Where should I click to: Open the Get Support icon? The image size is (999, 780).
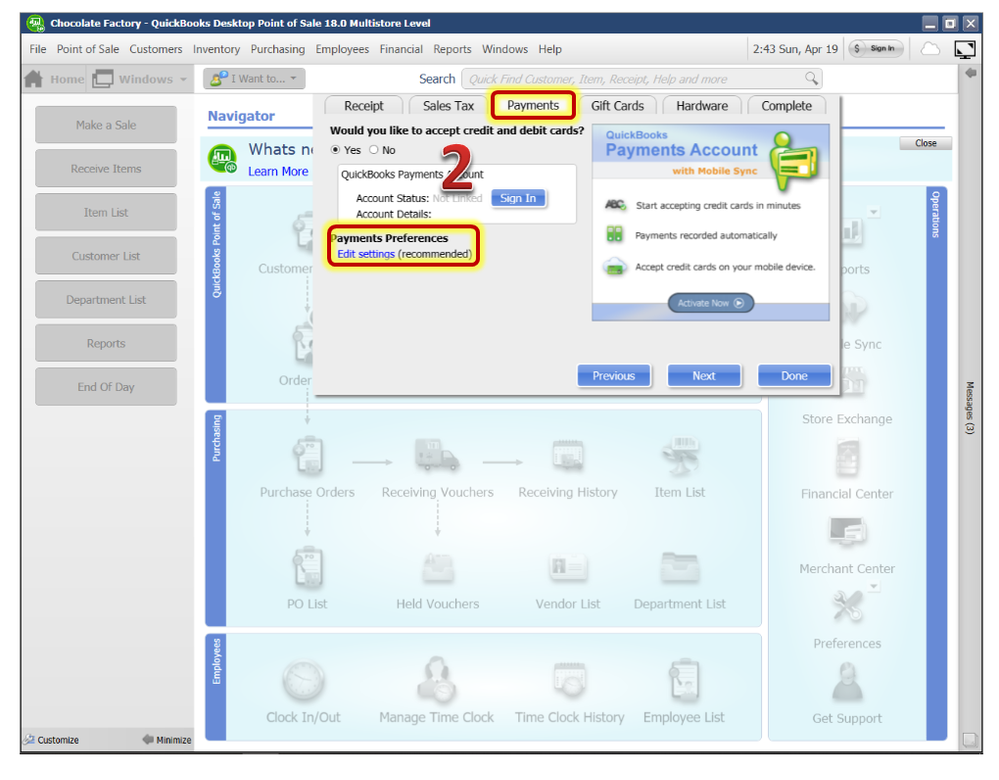(847, 682)
